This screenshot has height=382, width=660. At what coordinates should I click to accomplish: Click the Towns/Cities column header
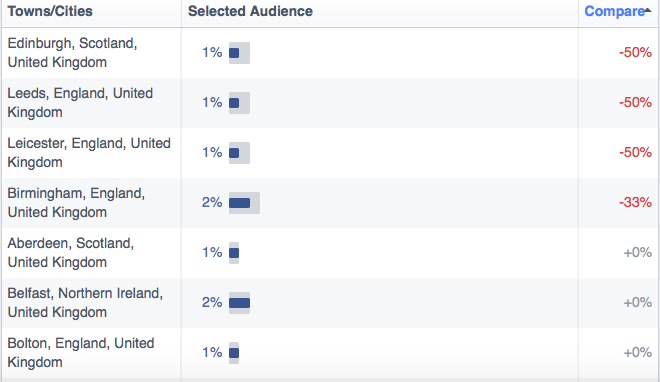[50, 11]
